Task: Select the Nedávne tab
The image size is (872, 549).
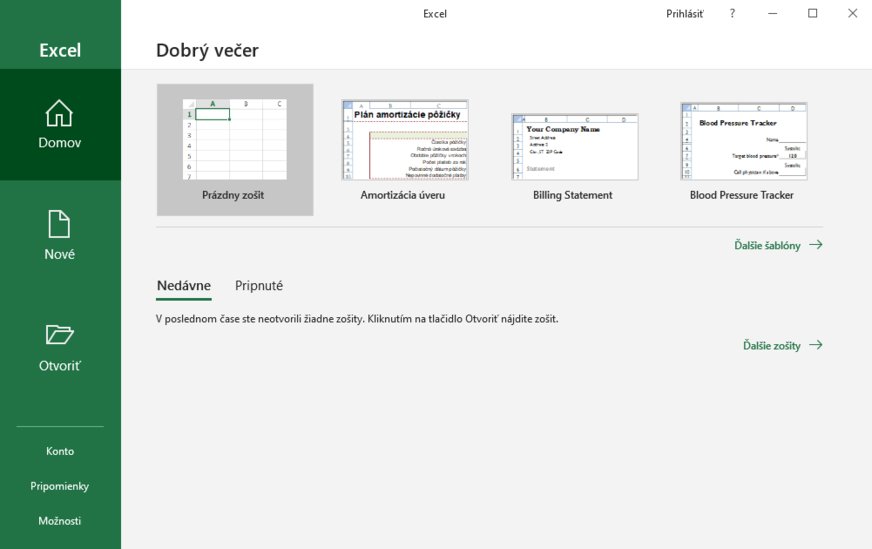Action: [184, 286]
